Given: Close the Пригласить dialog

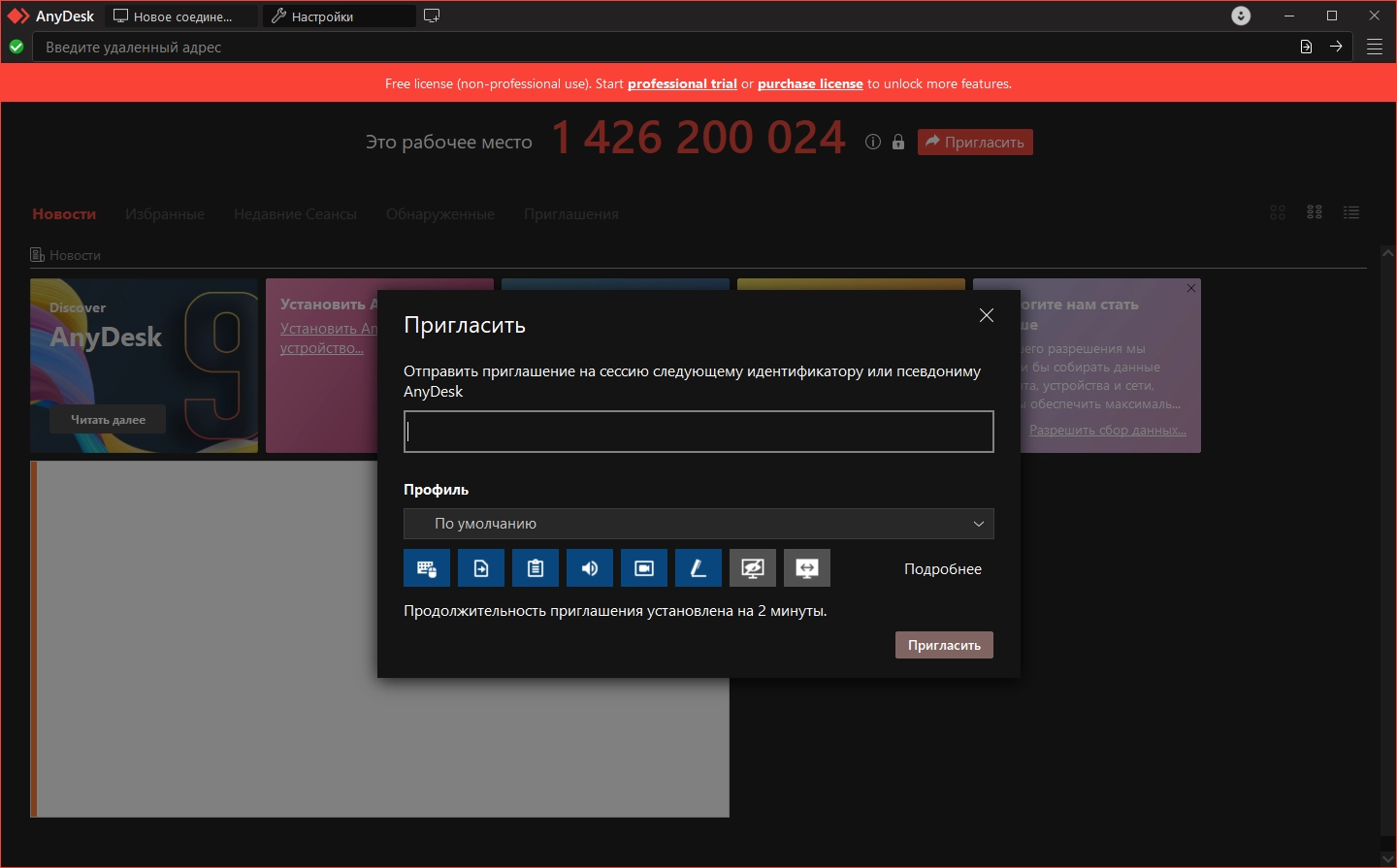Looking at the screenshot, I should pos(987,315).
